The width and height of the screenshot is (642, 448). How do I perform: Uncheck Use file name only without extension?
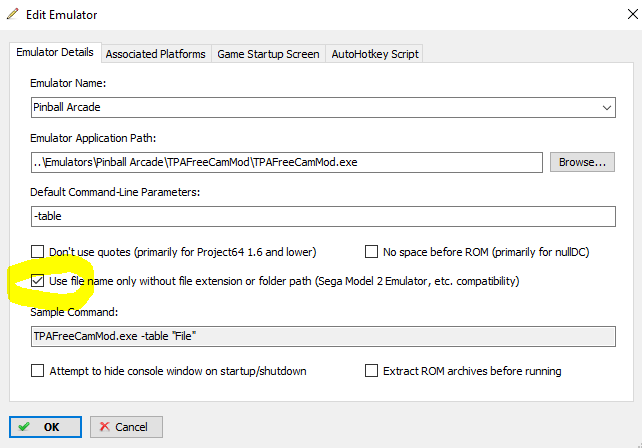click(x=38, y=281)
